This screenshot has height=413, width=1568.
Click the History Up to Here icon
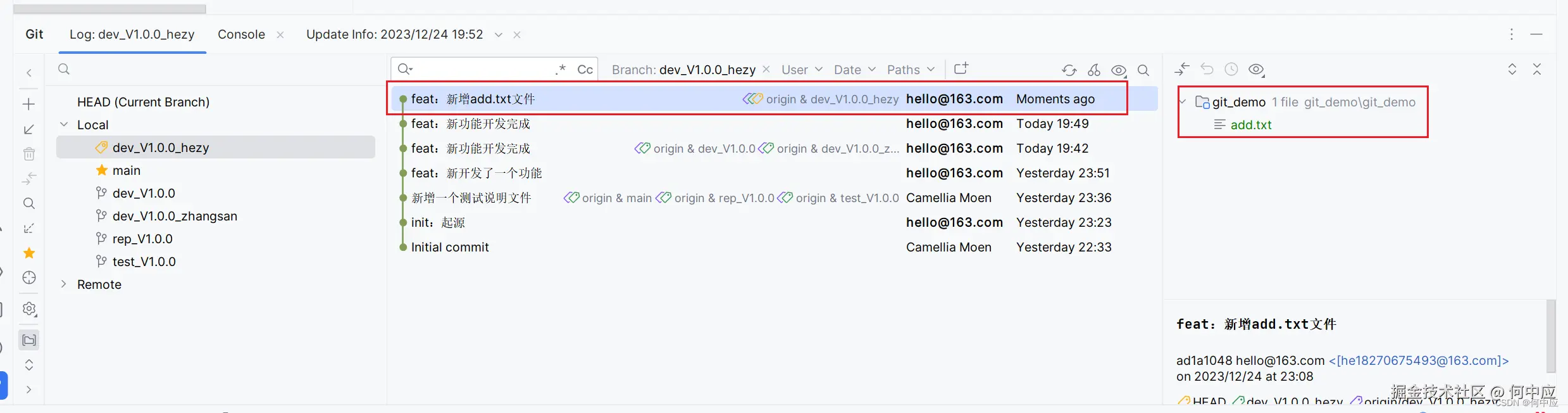pyautogui.click(x=1231, y=69)
